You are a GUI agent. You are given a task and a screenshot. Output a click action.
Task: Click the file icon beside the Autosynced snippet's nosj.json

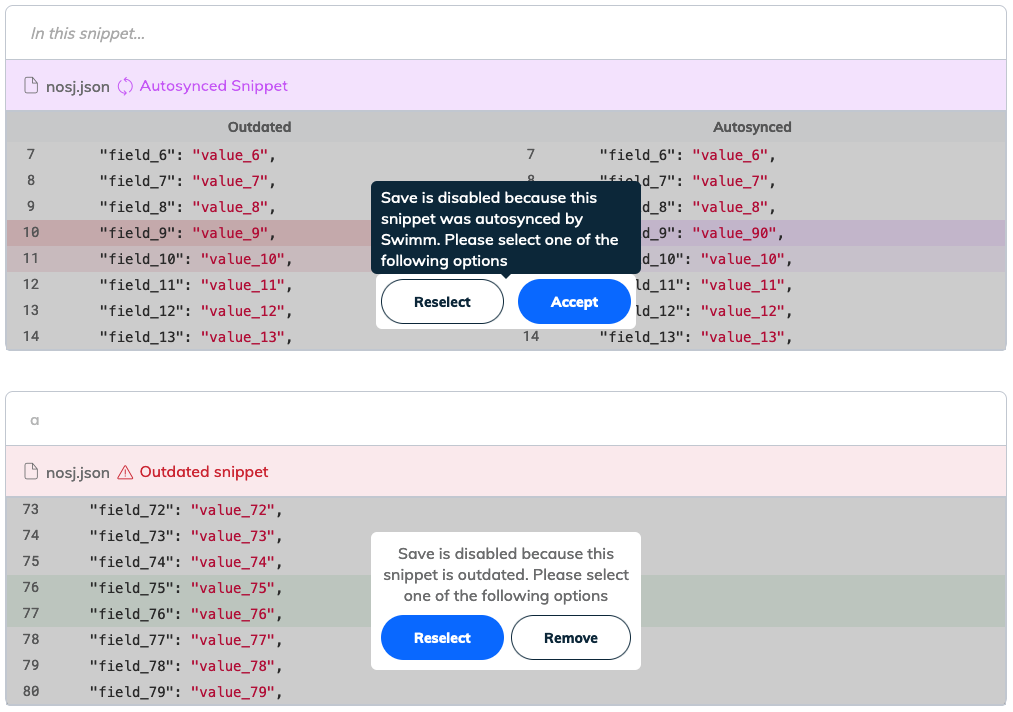(31, 86)
